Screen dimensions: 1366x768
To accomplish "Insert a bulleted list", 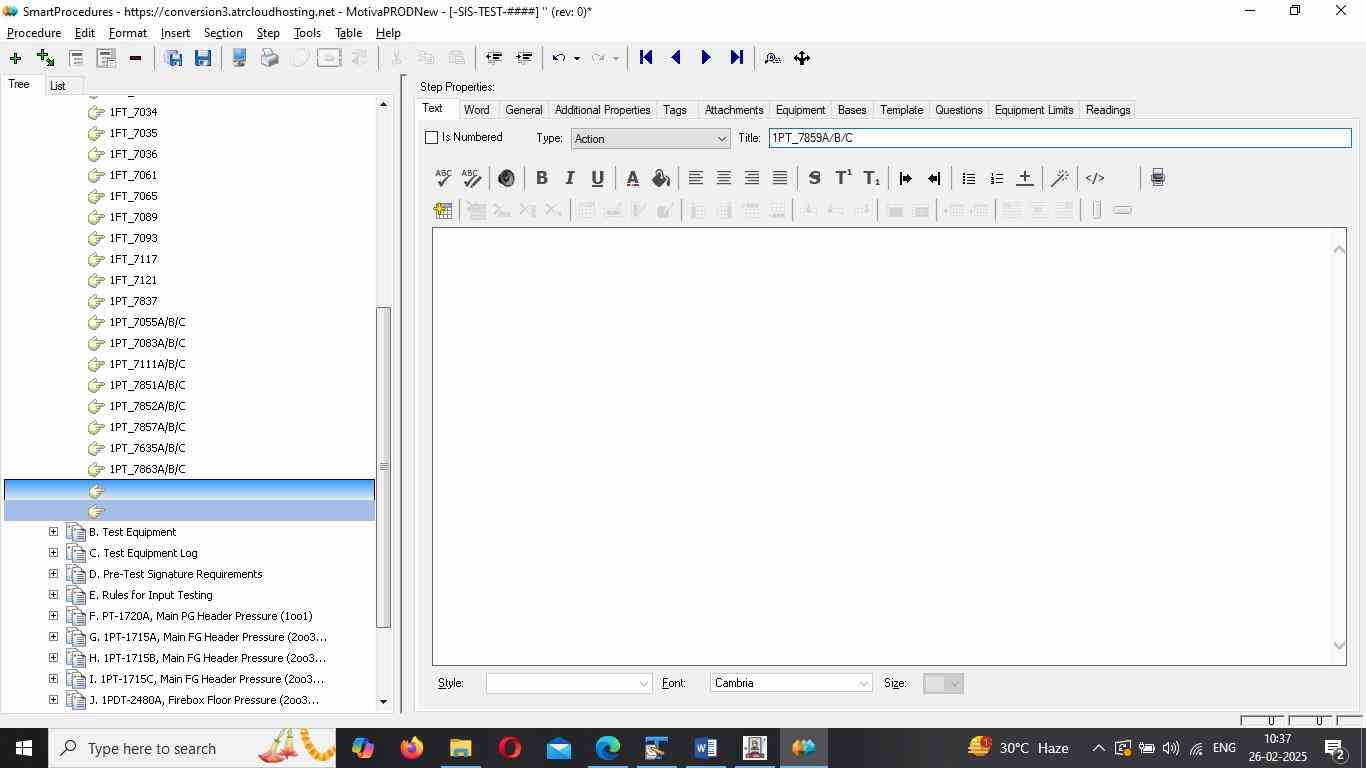I will tap(968, 178).
